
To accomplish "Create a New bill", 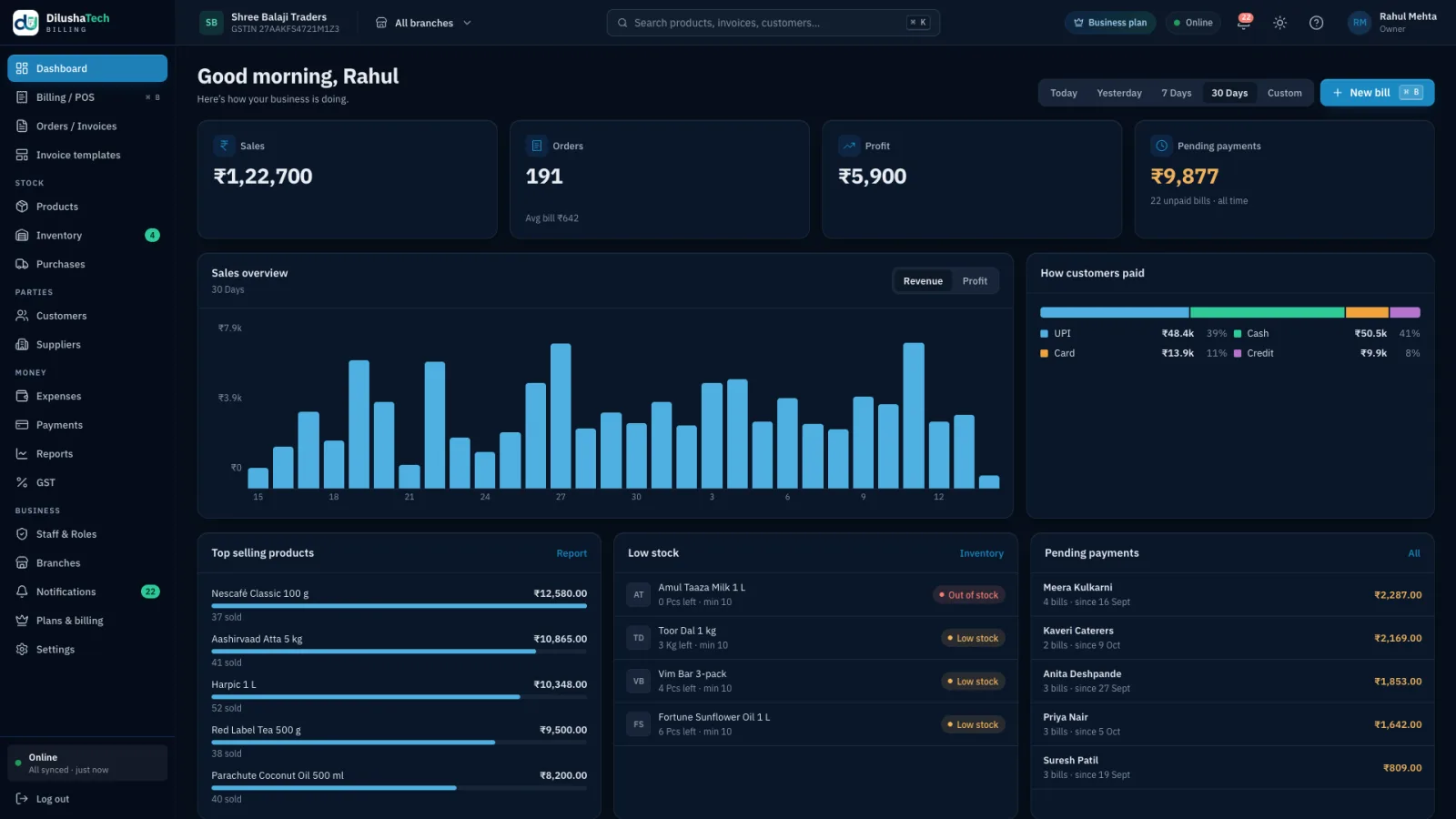I will click(x=1377, y=93).
